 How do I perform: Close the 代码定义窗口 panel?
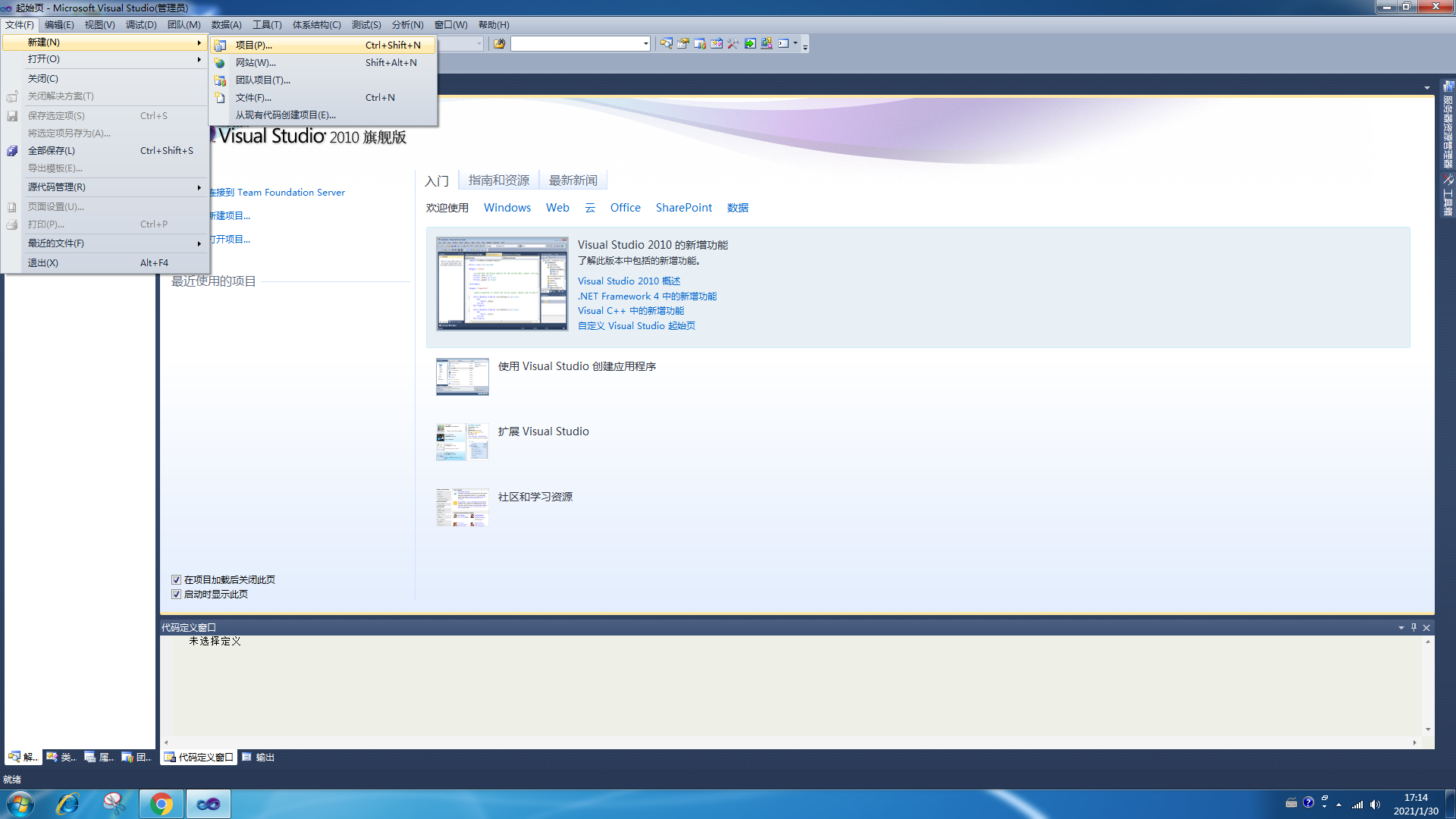[x=1426, y=627]
